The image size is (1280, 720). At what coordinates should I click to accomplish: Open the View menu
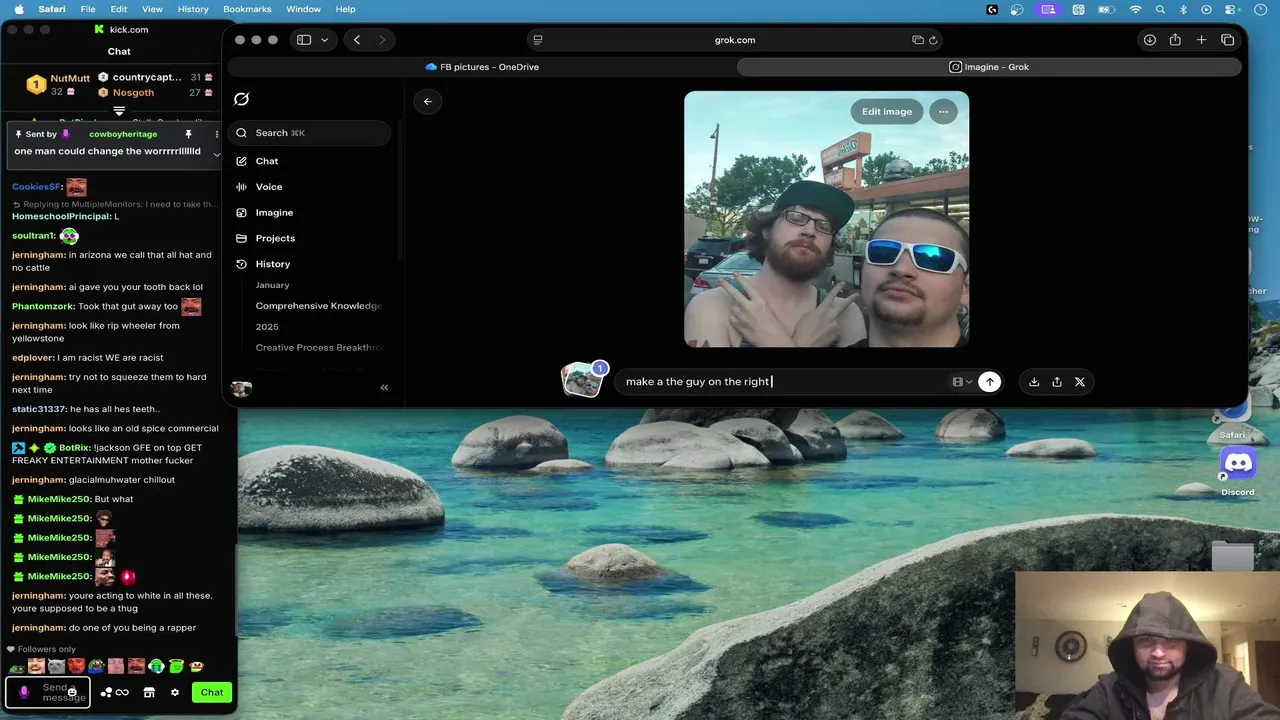click(152, 9)
